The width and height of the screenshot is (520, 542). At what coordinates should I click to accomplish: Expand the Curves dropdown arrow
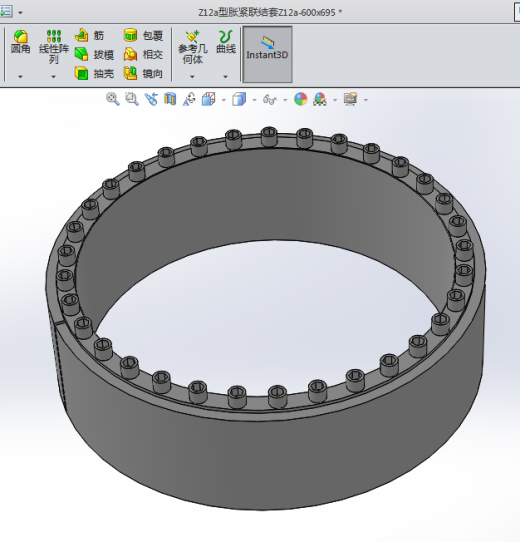click(x=225, y=76)
